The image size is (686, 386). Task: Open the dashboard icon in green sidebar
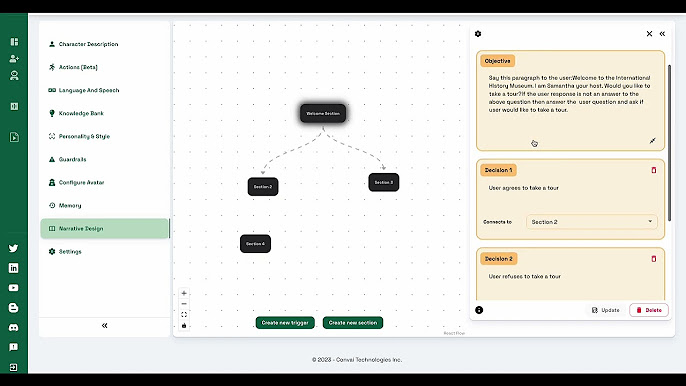(x=14, y=42)
